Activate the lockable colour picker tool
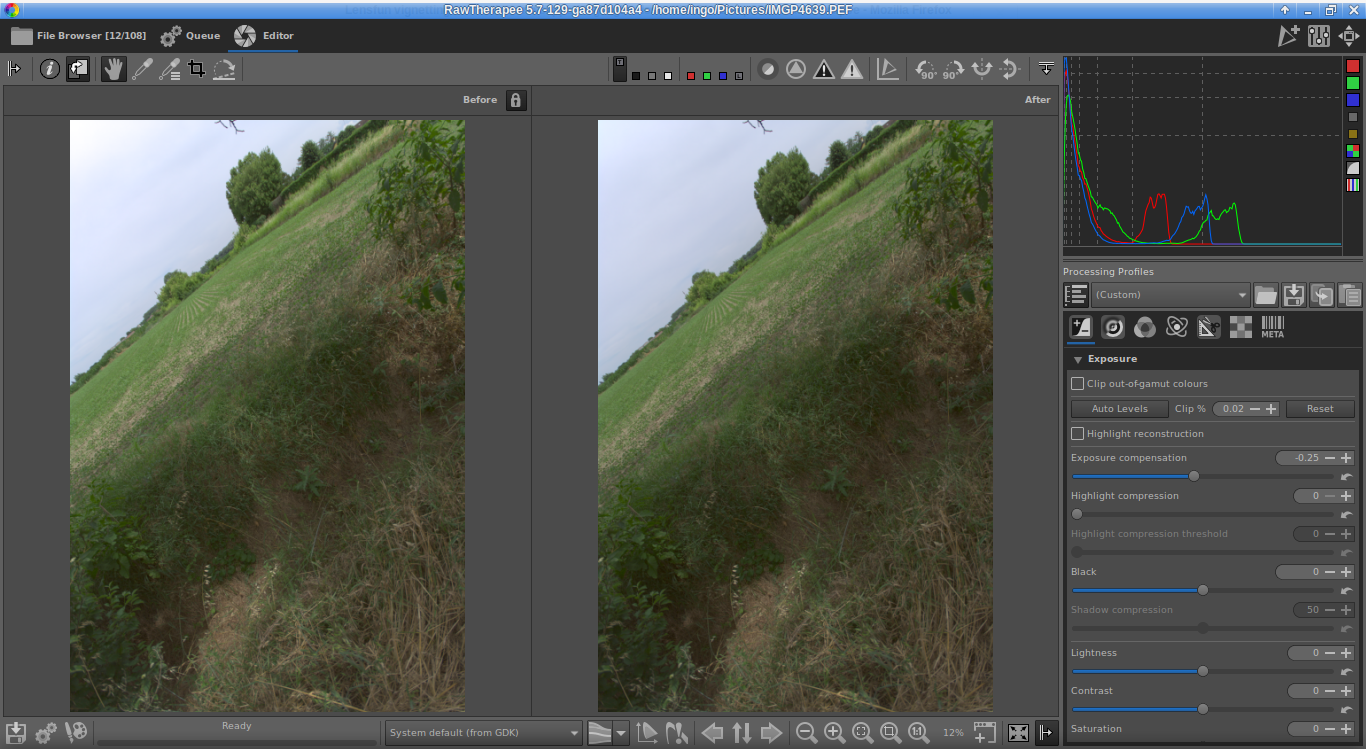This screenshot has width=1366, height=749. point(169,69)
